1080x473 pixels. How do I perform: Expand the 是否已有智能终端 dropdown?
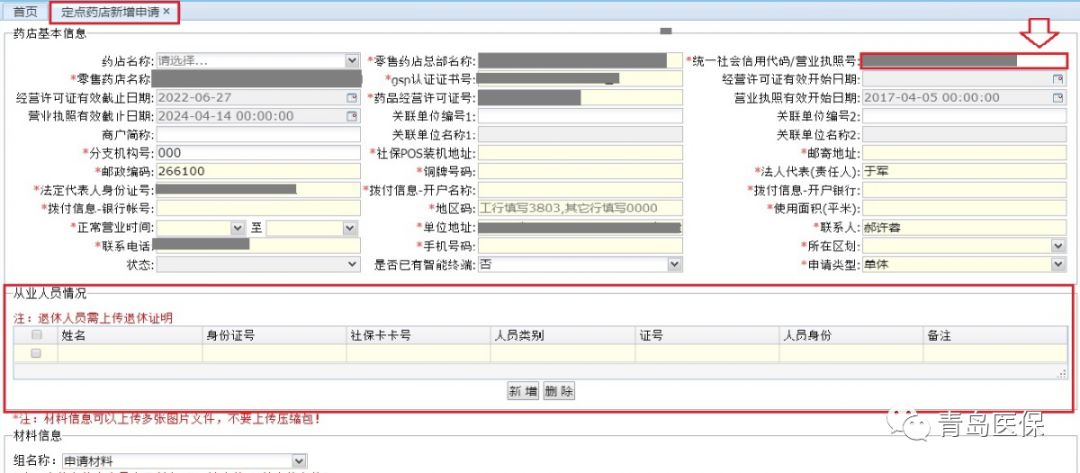pyautogui.click(x=675, y=264)
